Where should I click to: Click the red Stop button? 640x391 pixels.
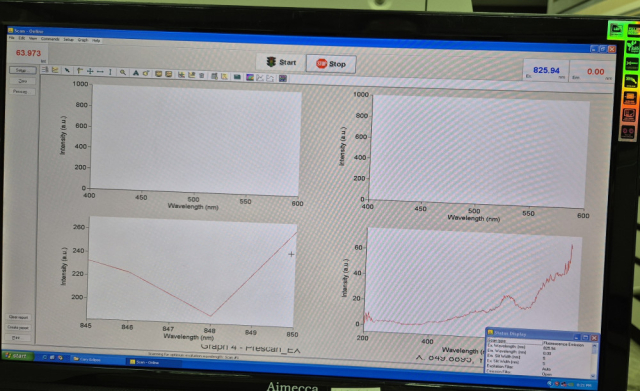331,64
